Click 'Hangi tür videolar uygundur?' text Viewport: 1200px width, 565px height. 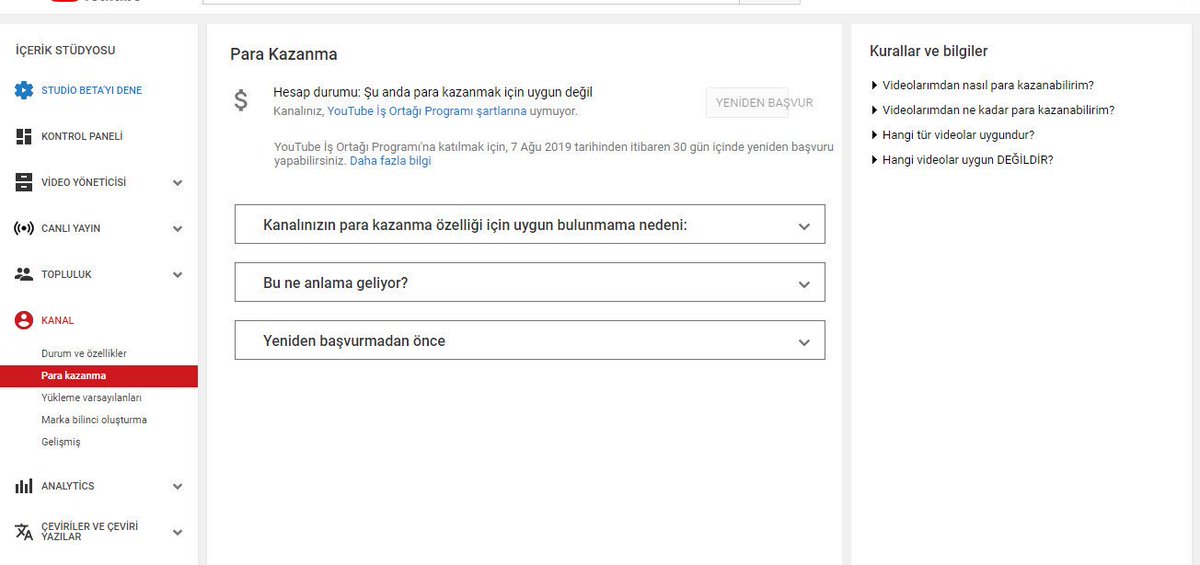coord(958,134)
